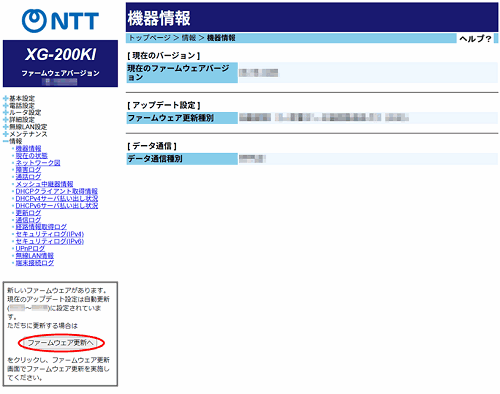Select the ファームウェア更新種別 label cell
Image resolution: width=500 pixels, height=394 pixels.
182,118
